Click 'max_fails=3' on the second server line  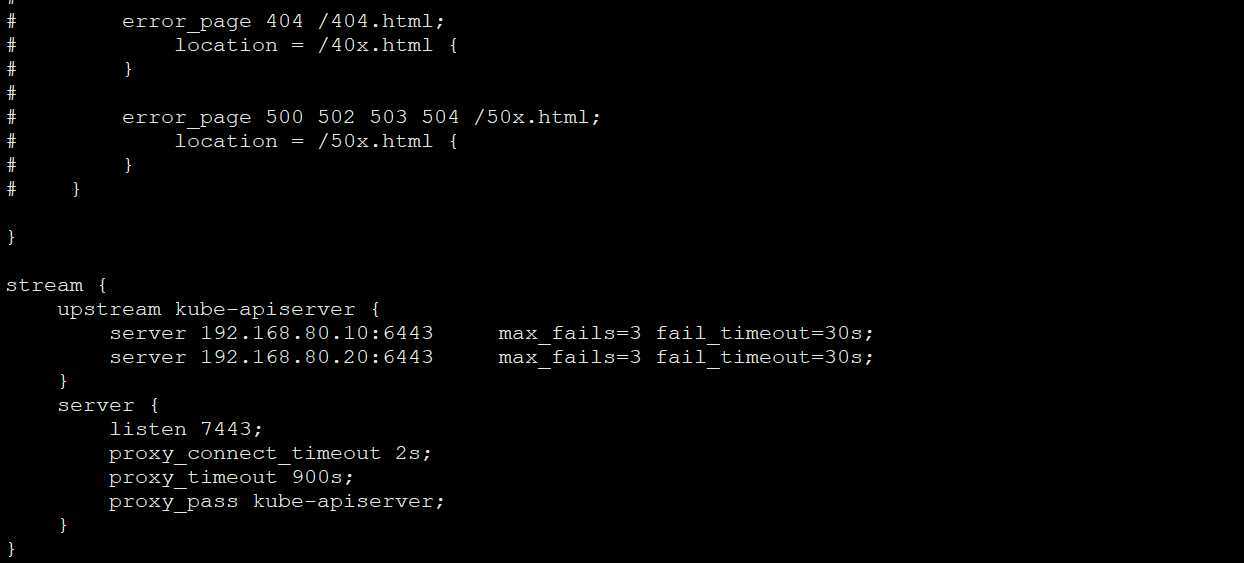tap(570, 357)
